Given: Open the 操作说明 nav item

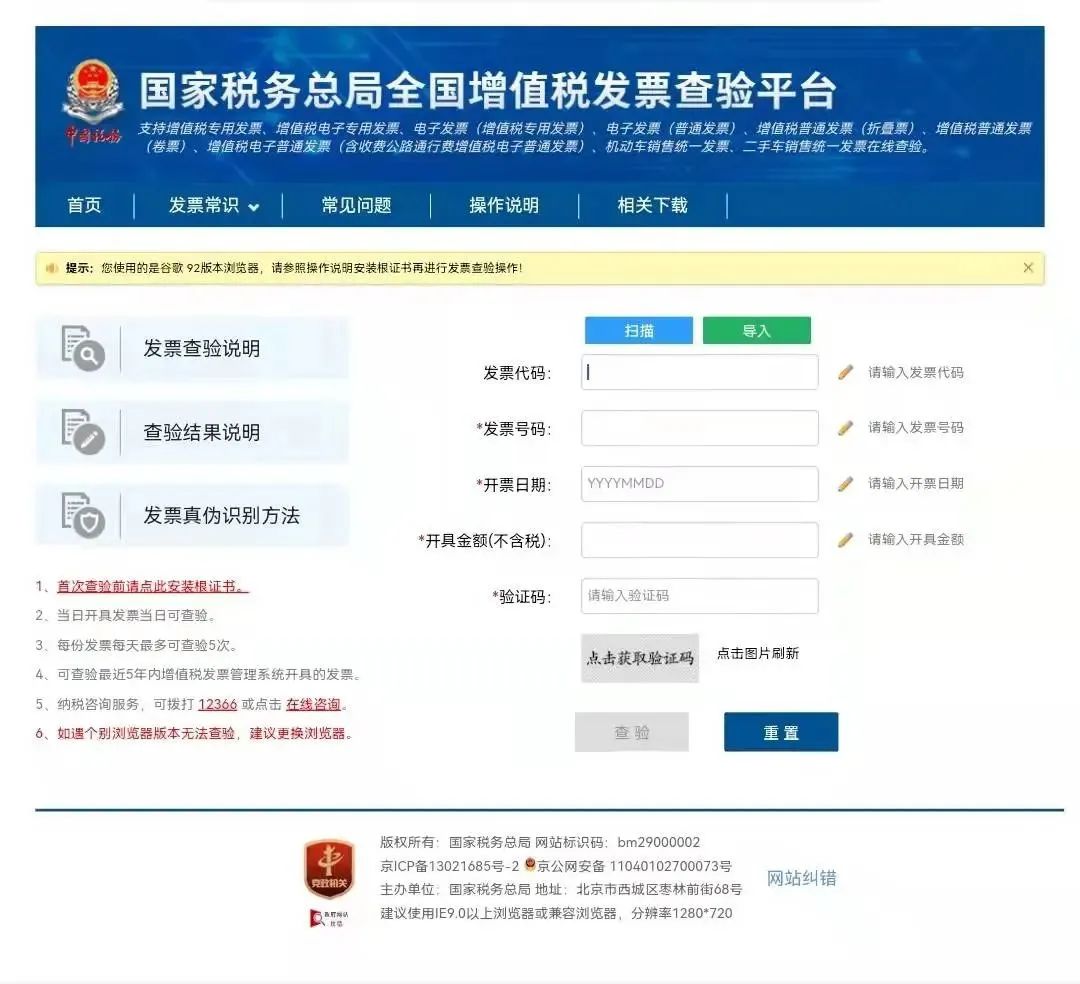Looking at the screenshot, I should coord(504,205).
